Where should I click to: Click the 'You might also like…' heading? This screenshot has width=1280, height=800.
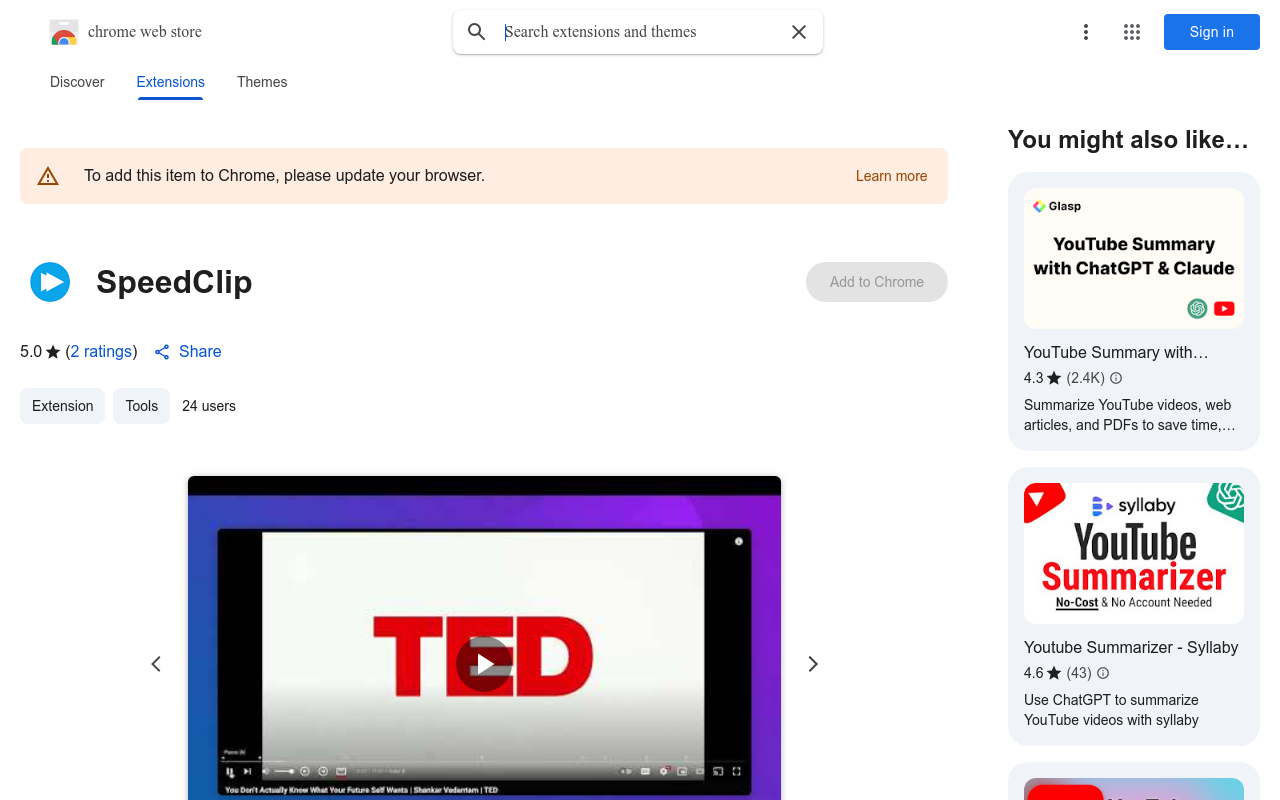[x=1128, y=140]
